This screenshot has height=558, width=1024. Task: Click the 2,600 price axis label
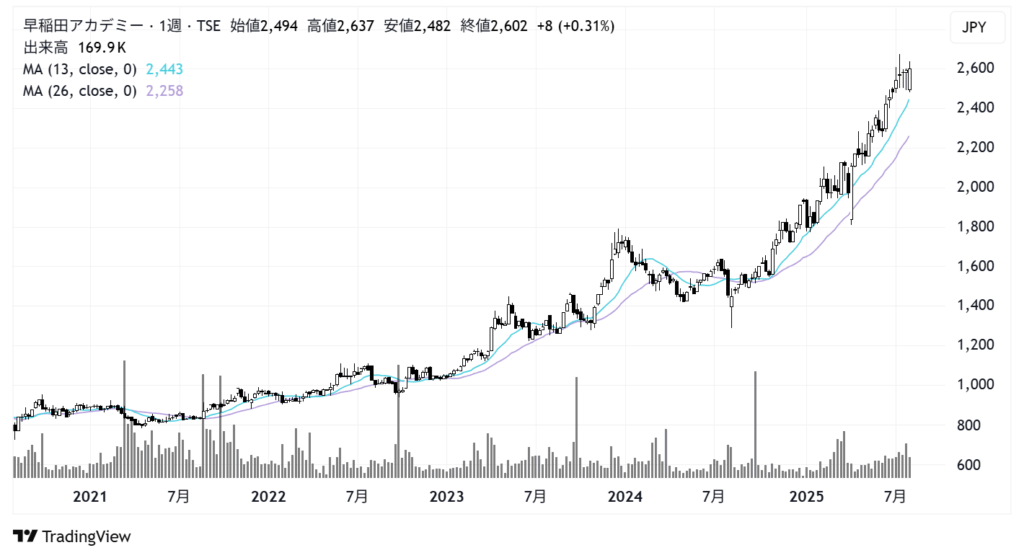pos(975,68)
